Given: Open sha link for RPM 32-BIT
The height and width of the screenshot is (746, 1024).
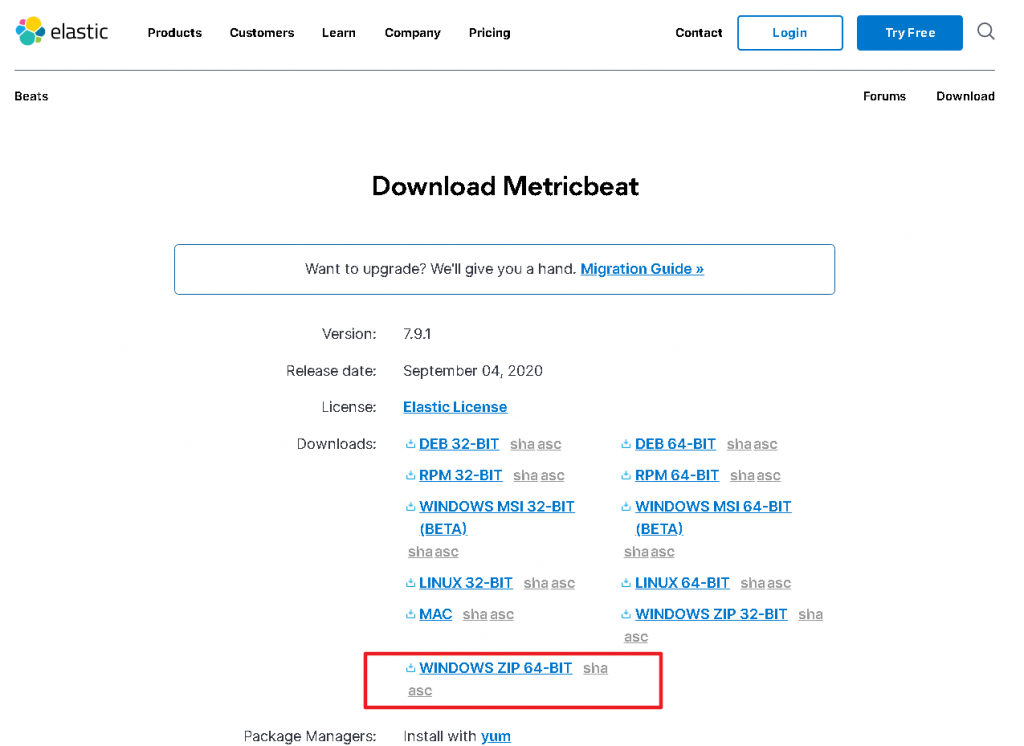Looking at the screenshot, I should pos(526,476).
